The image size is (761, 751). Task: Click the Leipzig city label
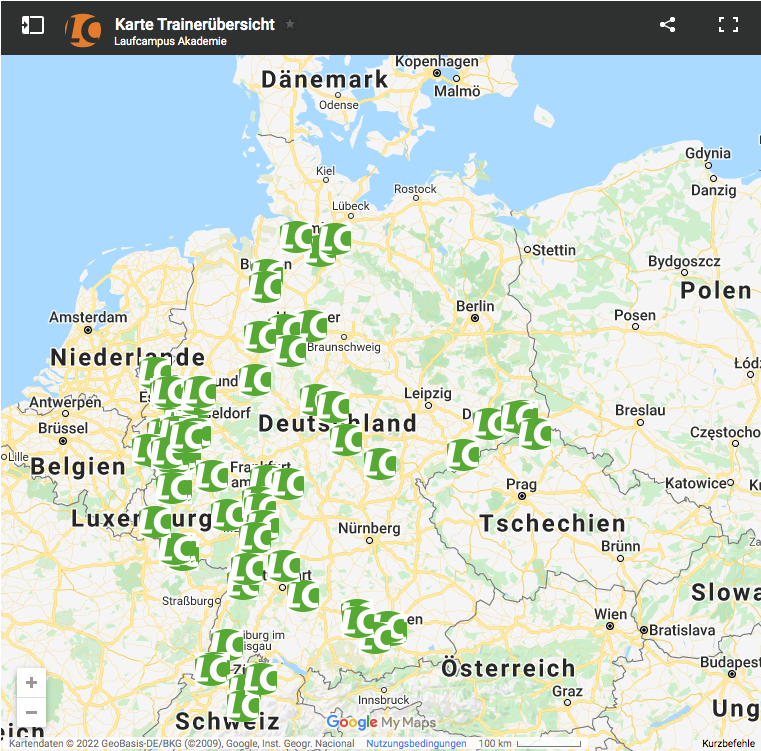point(428,393)
